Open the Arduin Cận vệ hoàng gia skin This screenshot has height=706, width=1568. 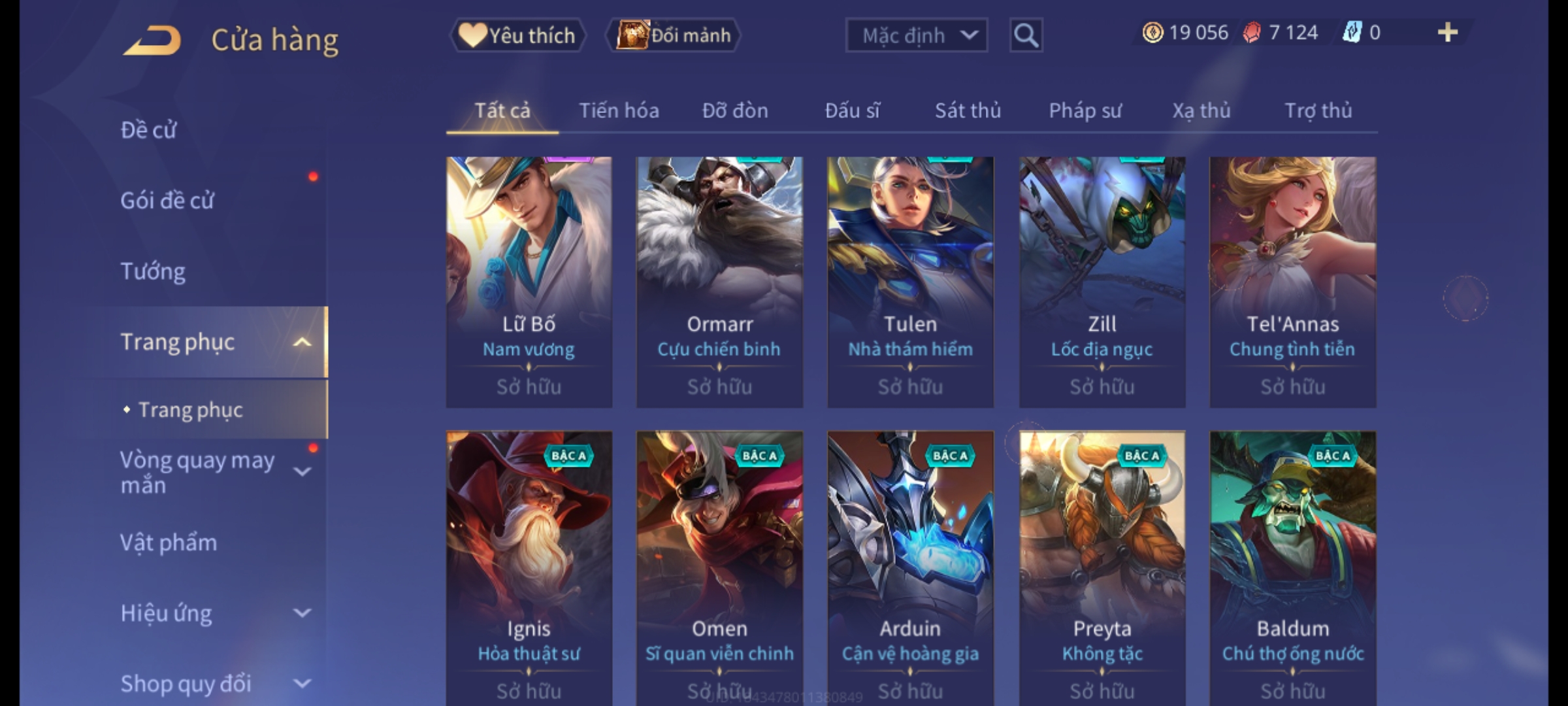click(x=911, y=567)
